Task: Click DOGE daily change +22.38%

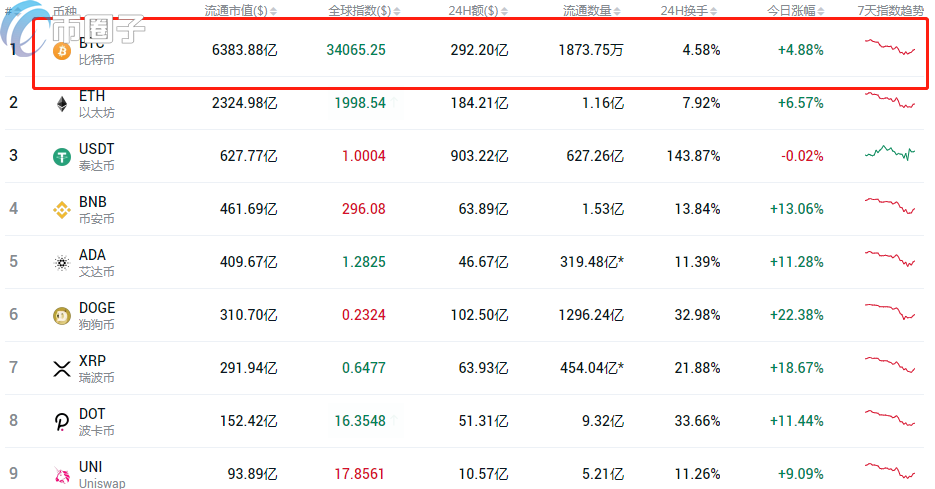Action: (x=797, y=315)
